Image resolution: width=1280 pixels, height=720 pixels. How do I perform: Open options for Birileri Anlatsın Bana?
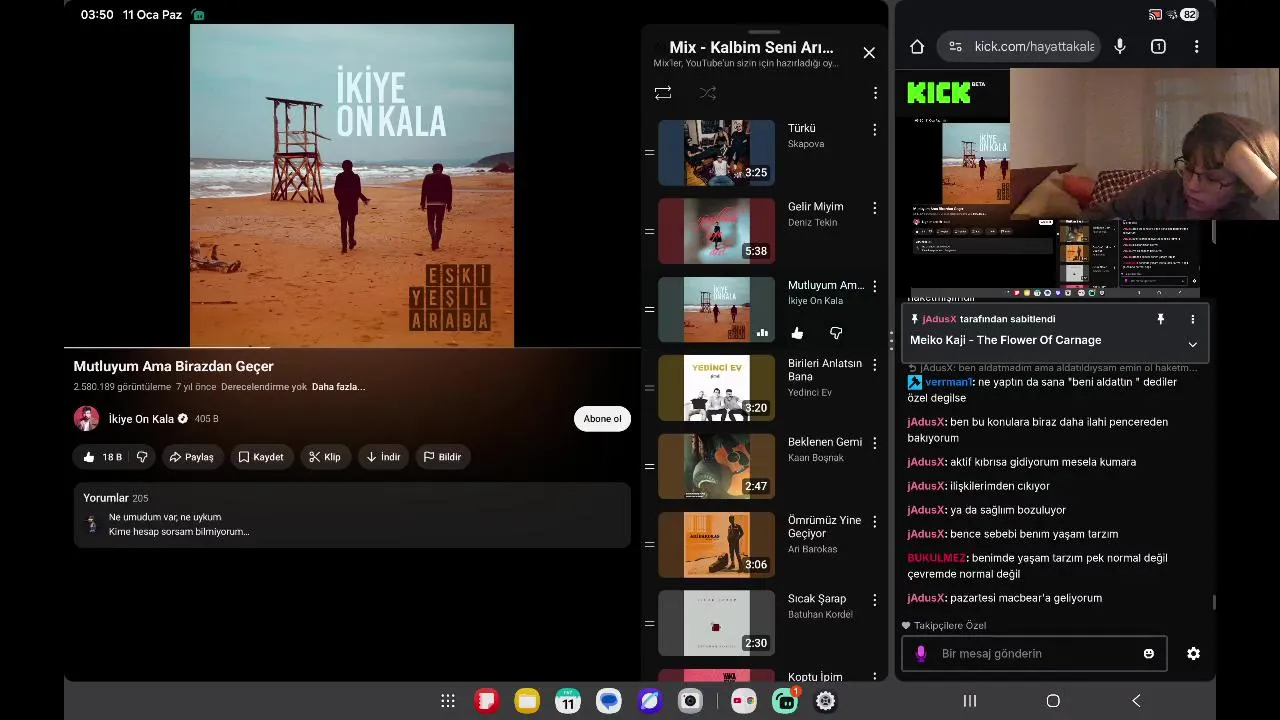[875, 365]
